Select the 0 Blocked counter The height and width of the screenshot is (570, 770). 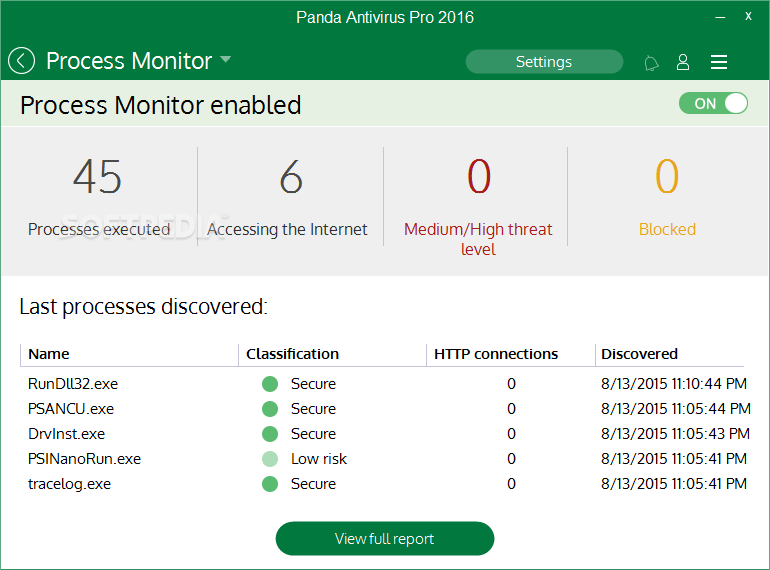[667, 196]
